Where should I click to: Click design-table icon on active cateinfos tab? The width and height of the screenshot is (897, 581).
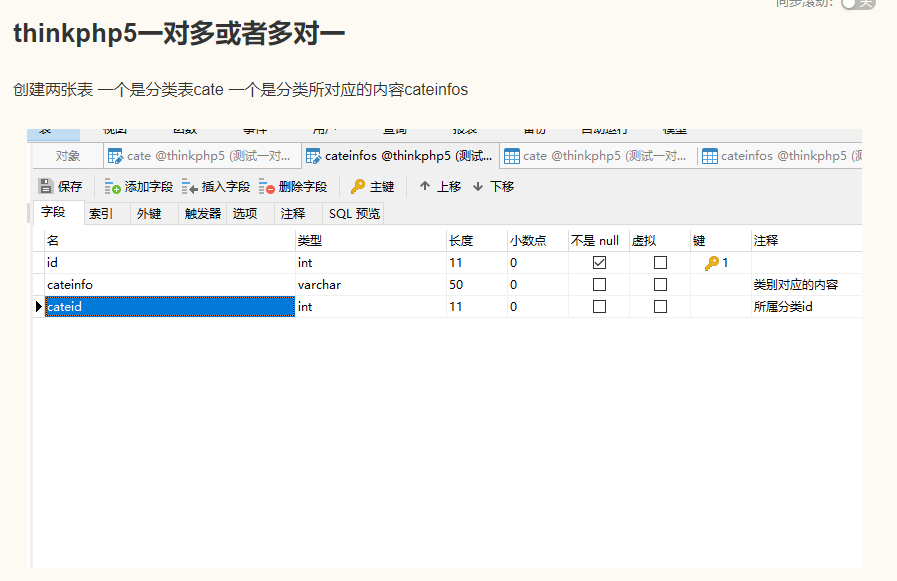(313, 156)
